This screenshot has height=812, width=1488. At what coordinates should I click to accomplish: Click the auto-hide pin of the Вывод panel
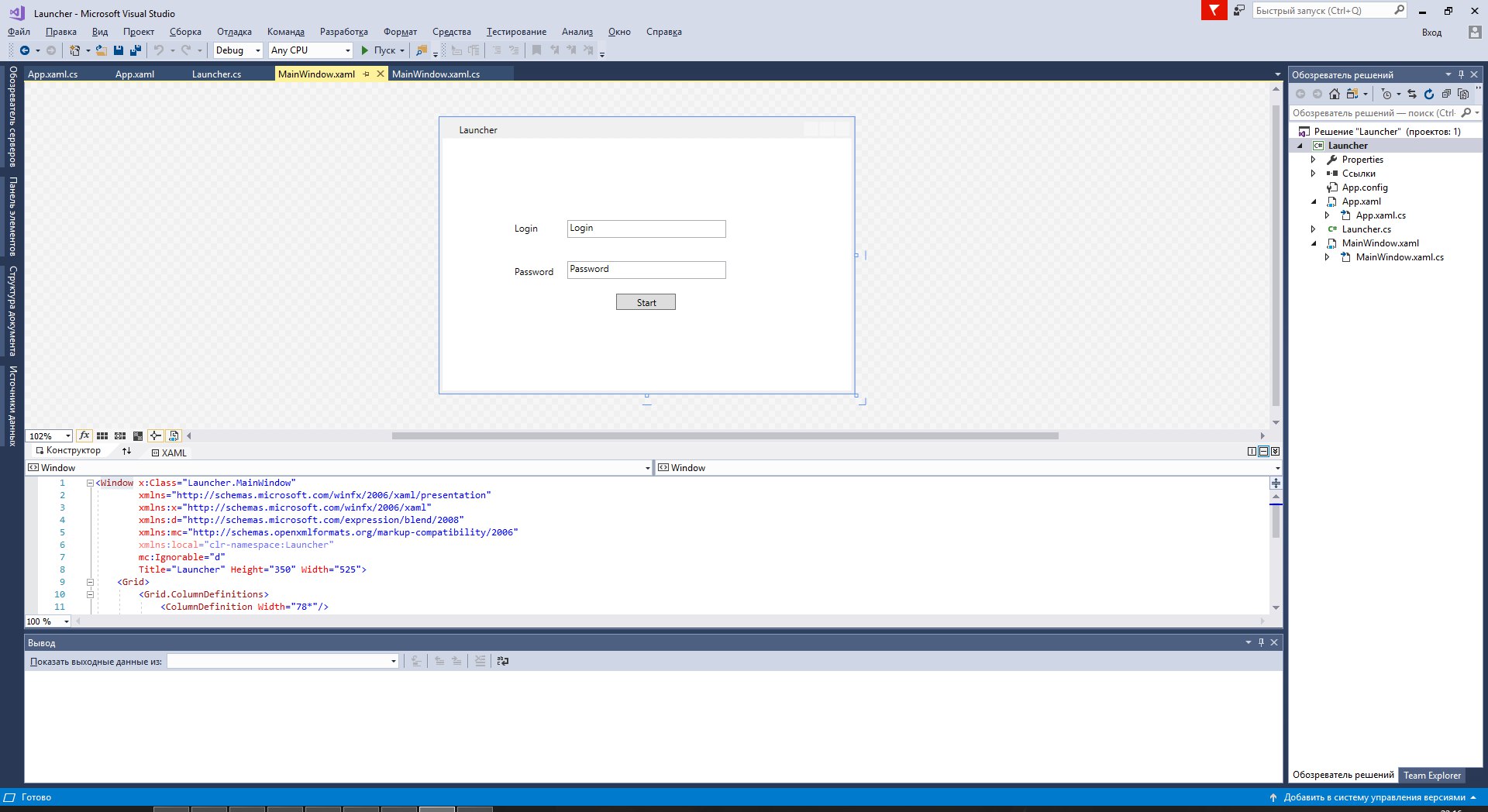point(1261,642)
